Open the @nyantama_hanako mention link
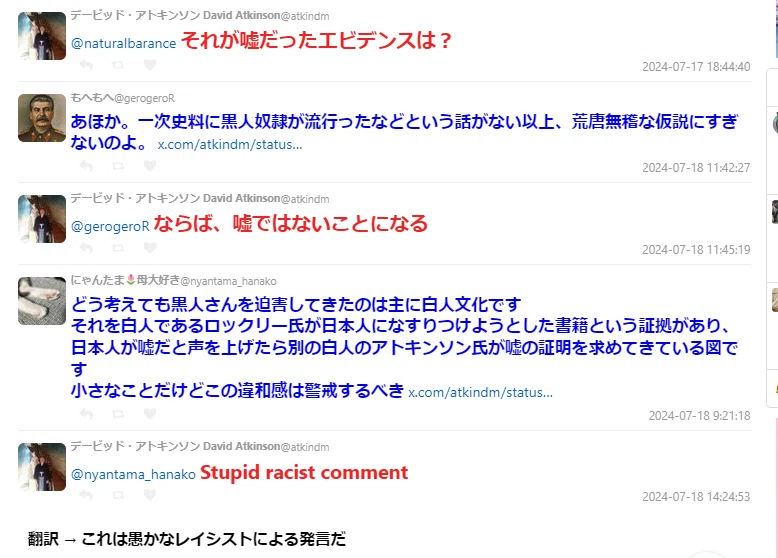Image resolution: width=778 pixels, height=558 pixels. coord(133,475)
